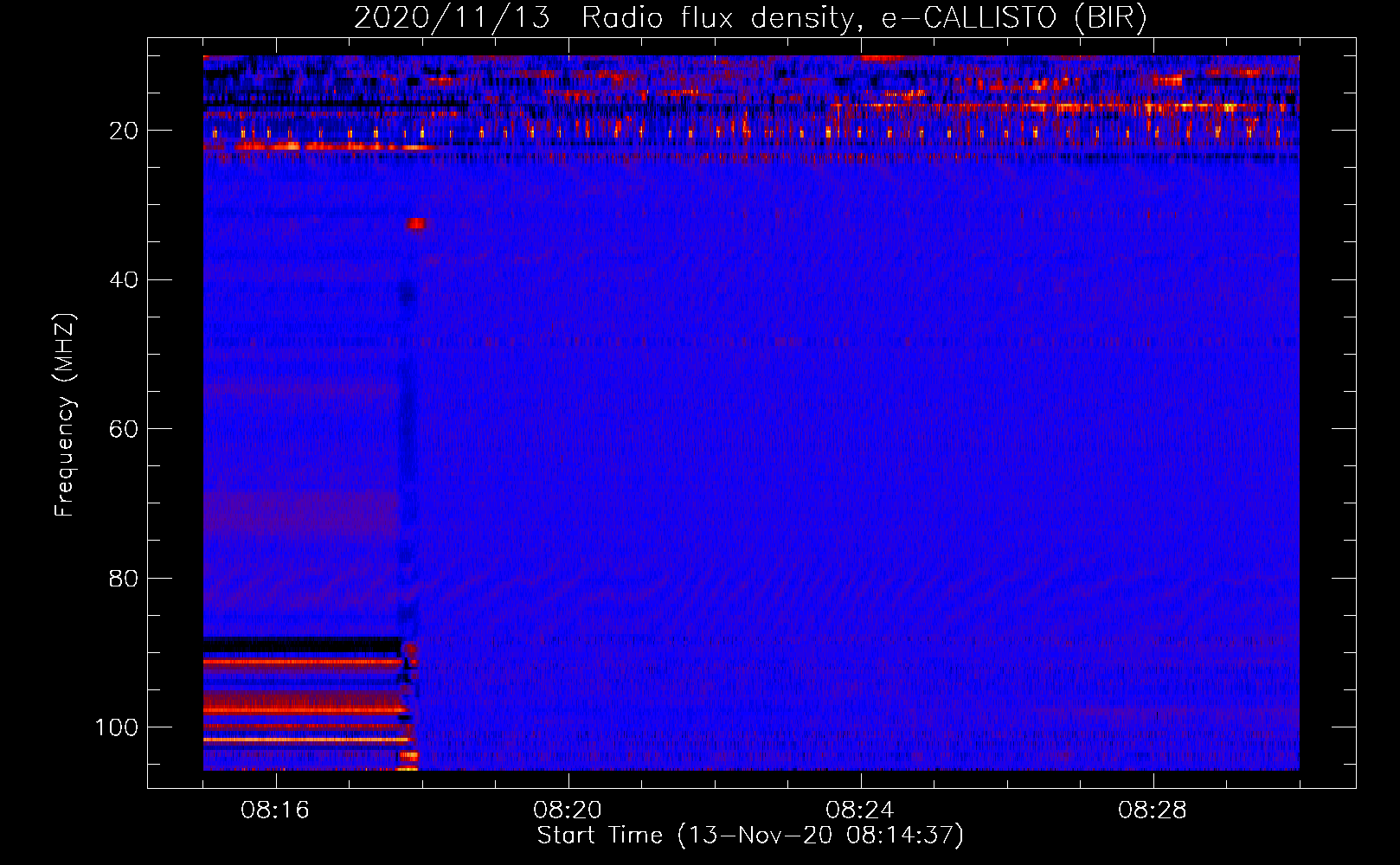This screenshot has width=1400, height=865.
Task: Click the 08:24 time tick label
Action: [860, 811]
